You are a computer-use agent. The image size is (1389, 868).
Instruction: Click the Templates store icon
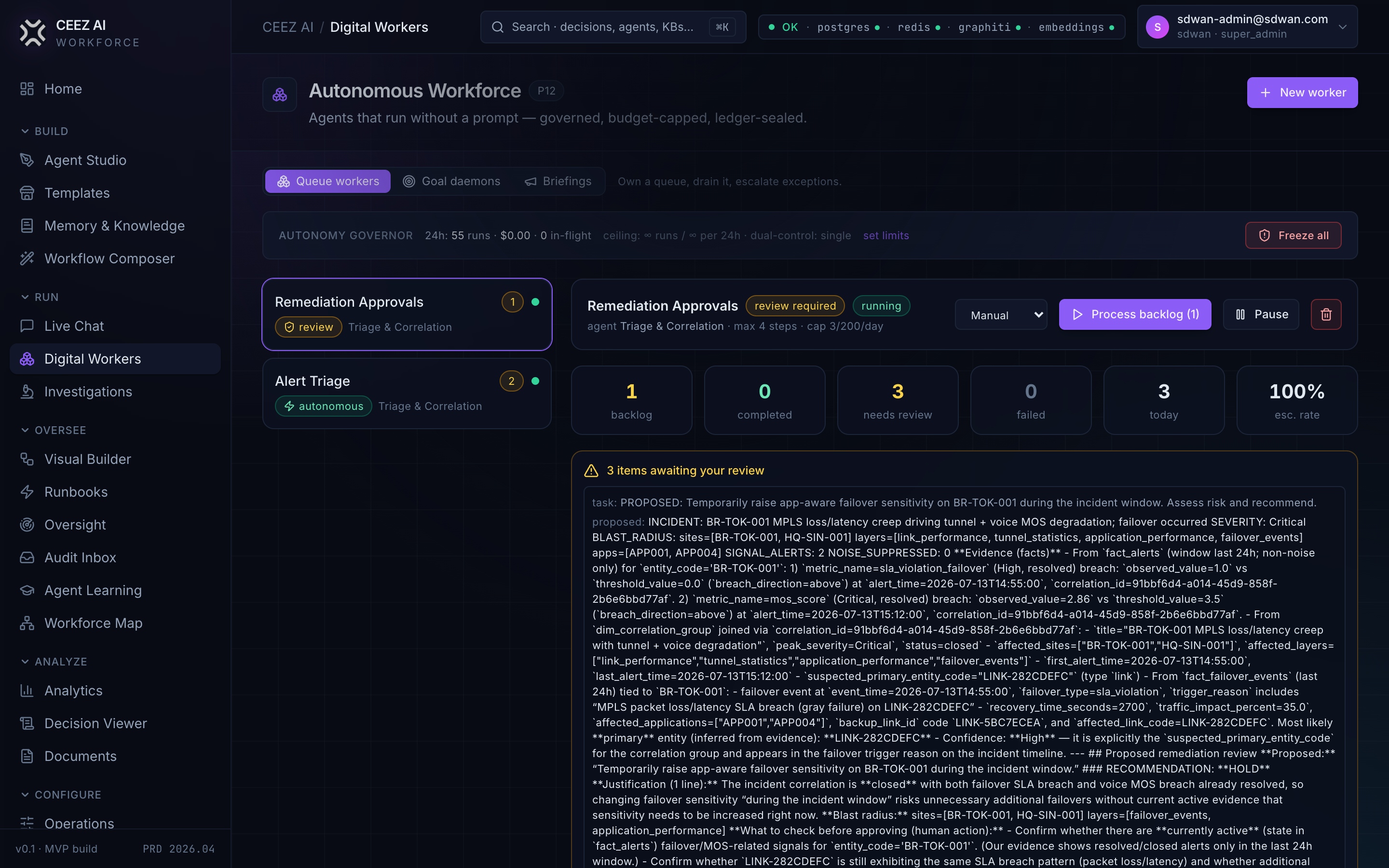pyautogui.click(x=27, y=193)
